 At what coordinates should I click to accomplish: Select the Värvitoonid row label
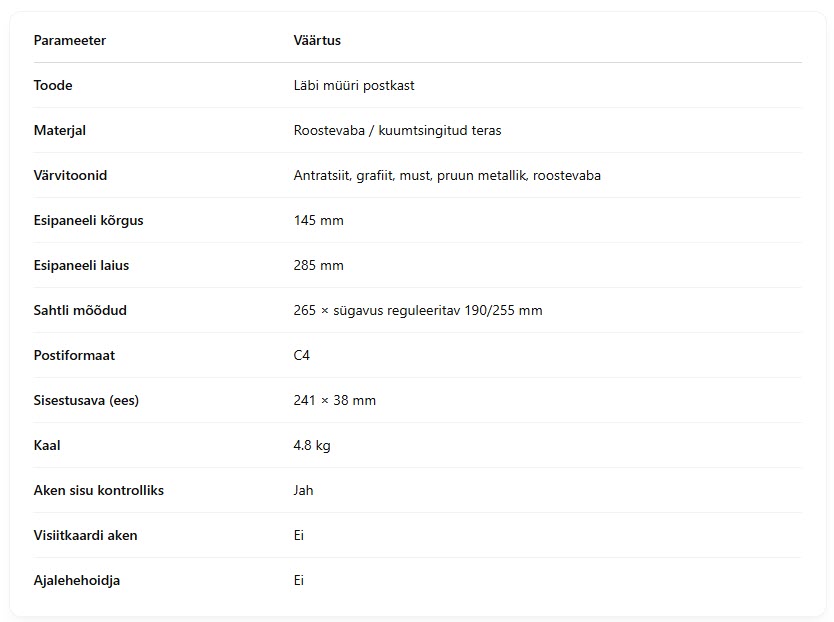pyautogui.click(x=70, y=175)
